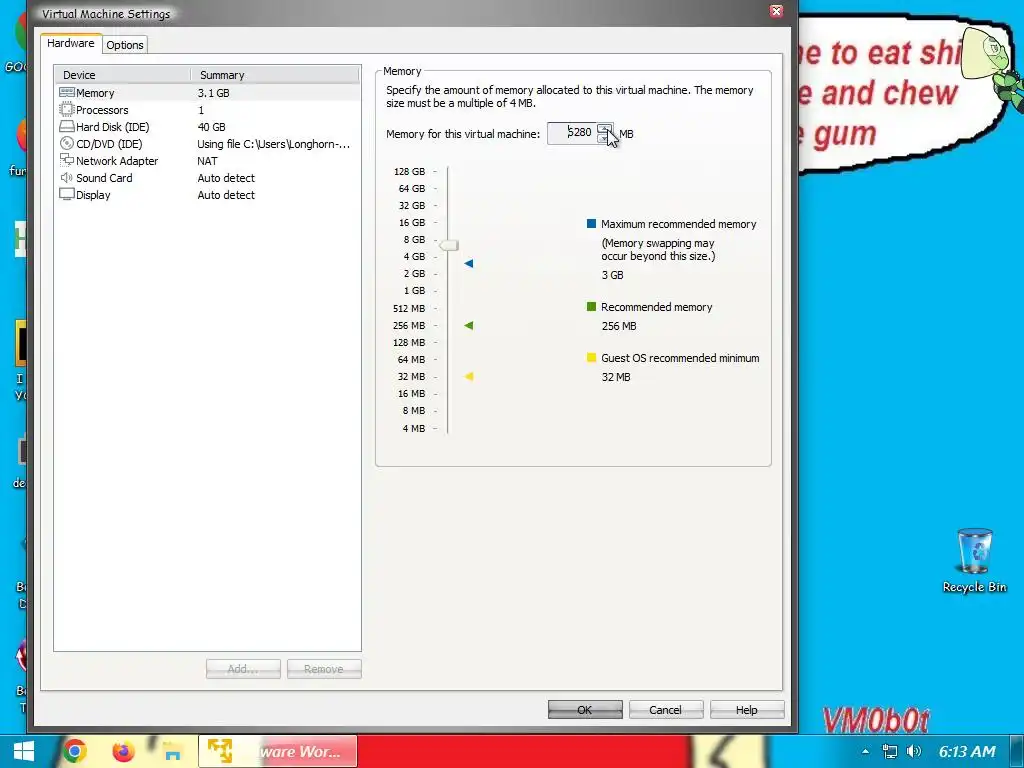
Task: Increase memory using the spinner up arrow
Action: (604, 129)
